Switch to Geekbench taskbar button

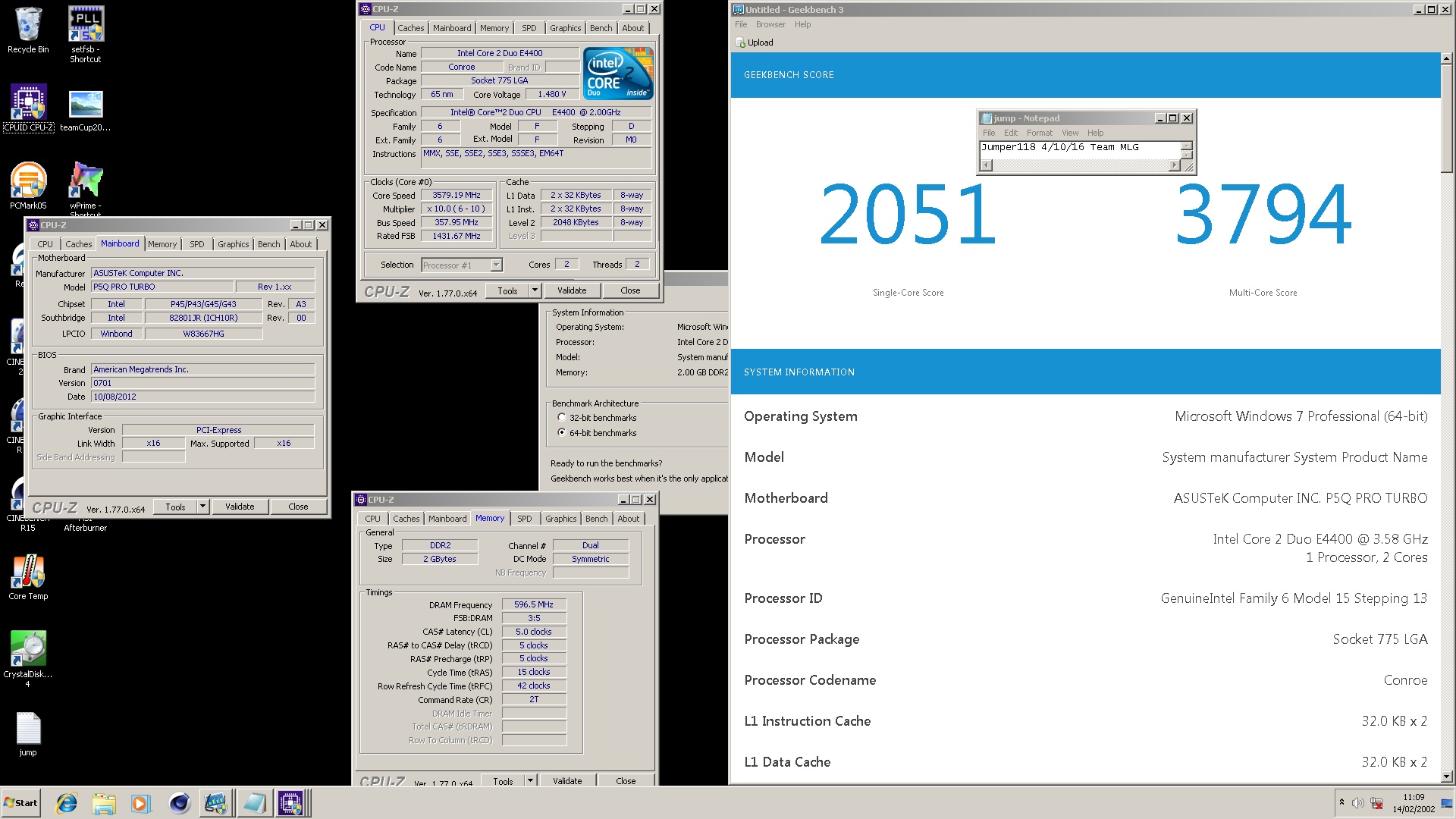tap(216, 803)
